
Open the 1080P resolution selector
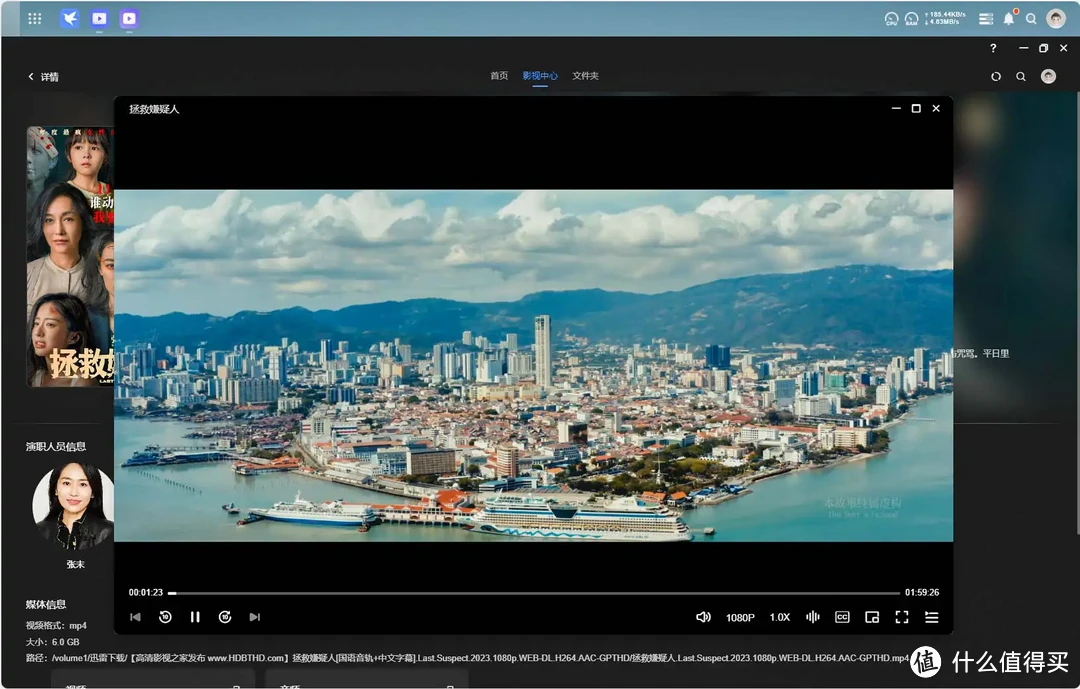(x=740, y=618)
